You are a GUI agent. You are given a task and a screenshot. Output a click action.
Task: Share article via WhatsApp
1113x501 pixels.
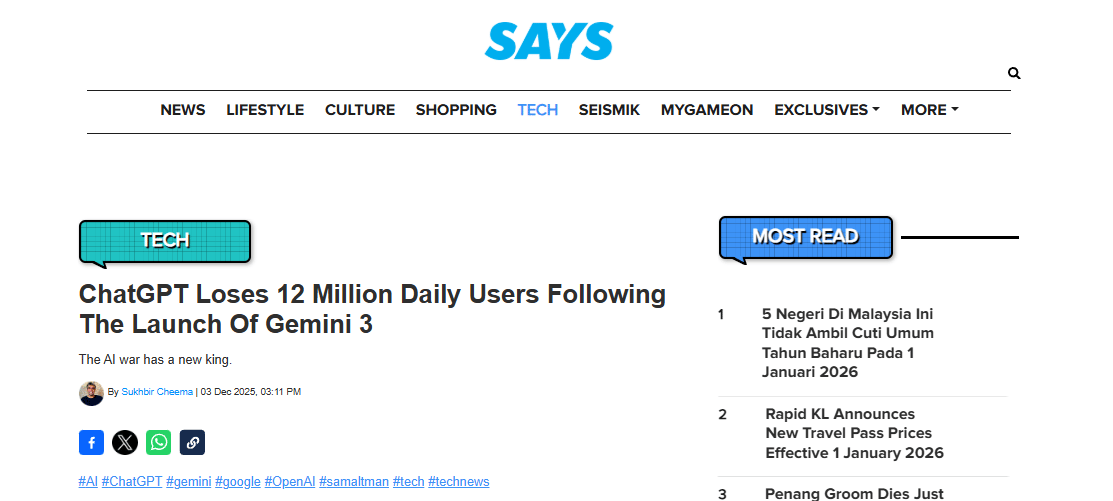tap(159, 443)
